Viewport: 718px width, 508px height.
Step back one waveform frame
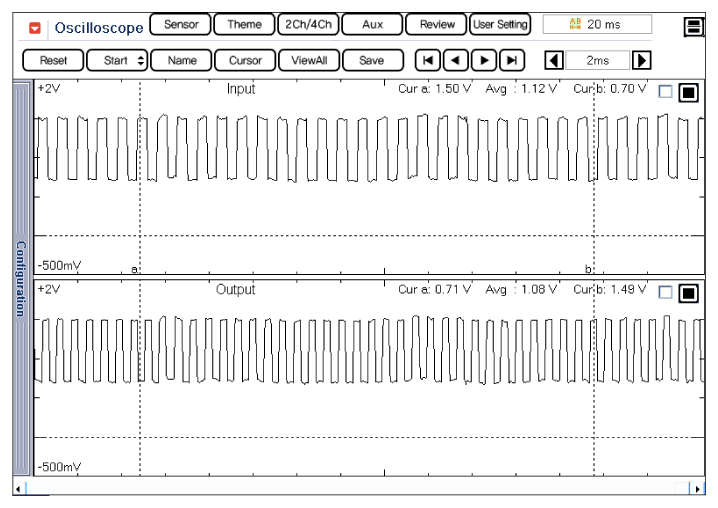(456, 60)
